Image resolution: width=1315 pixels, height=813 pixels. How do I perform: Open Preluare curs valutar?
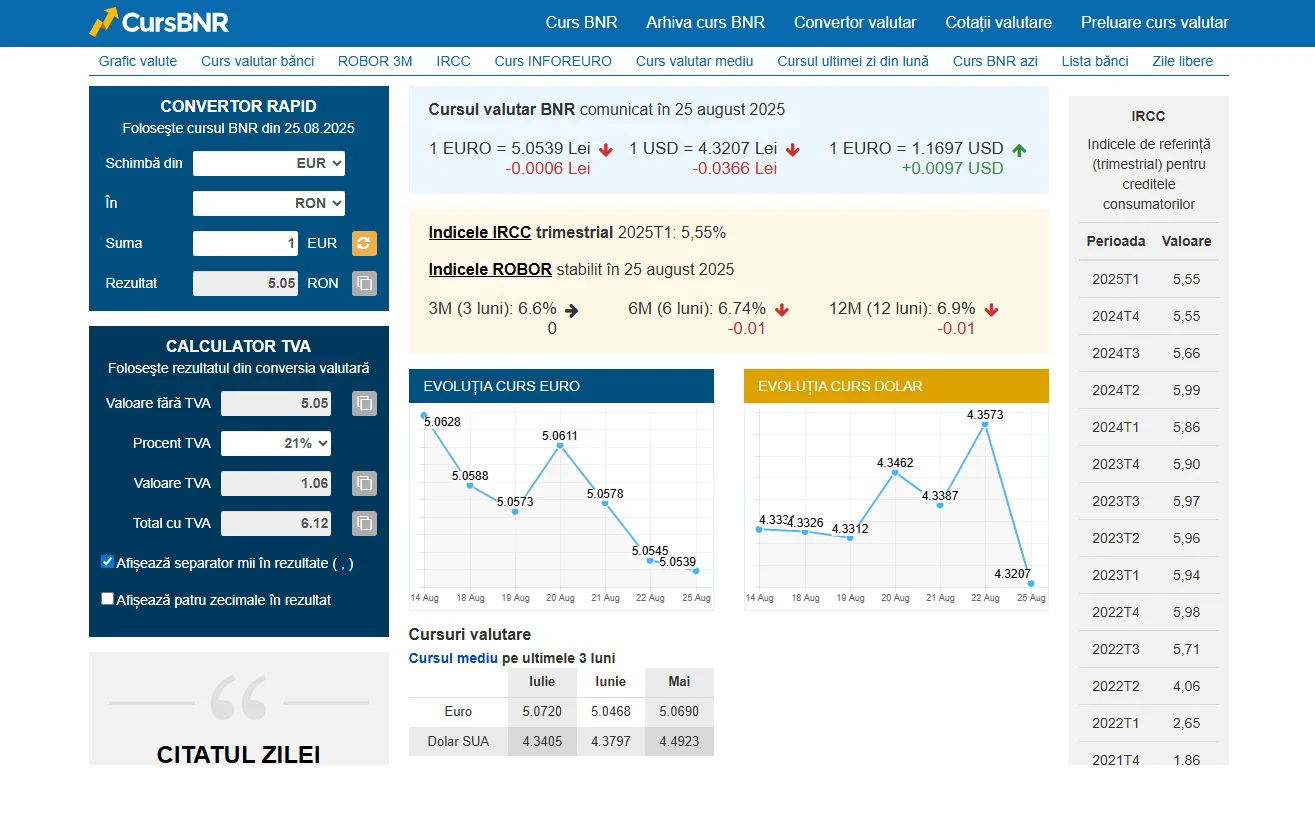pyautogui.click(x=1155, y=22)
